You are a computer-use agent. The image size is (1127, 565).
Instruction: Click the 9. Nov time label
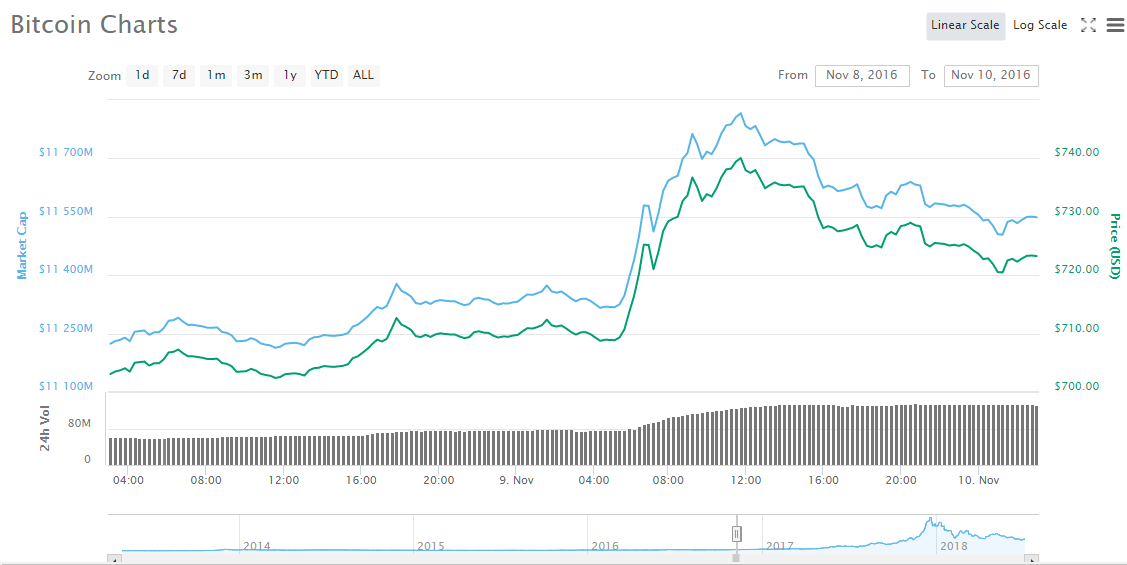516,480
